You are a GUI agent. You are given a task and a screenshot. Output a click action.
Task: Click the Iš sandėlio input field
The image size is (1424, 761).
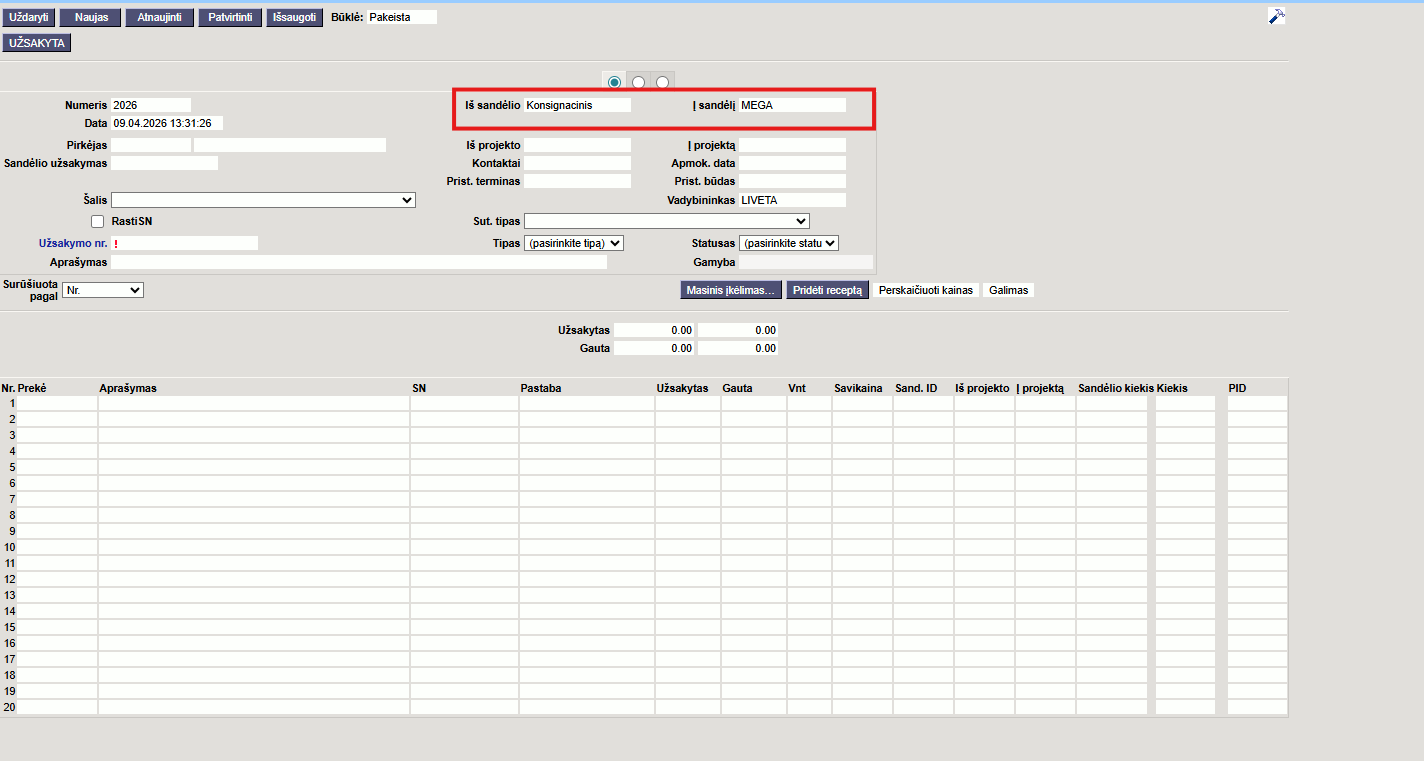(577, 105)
